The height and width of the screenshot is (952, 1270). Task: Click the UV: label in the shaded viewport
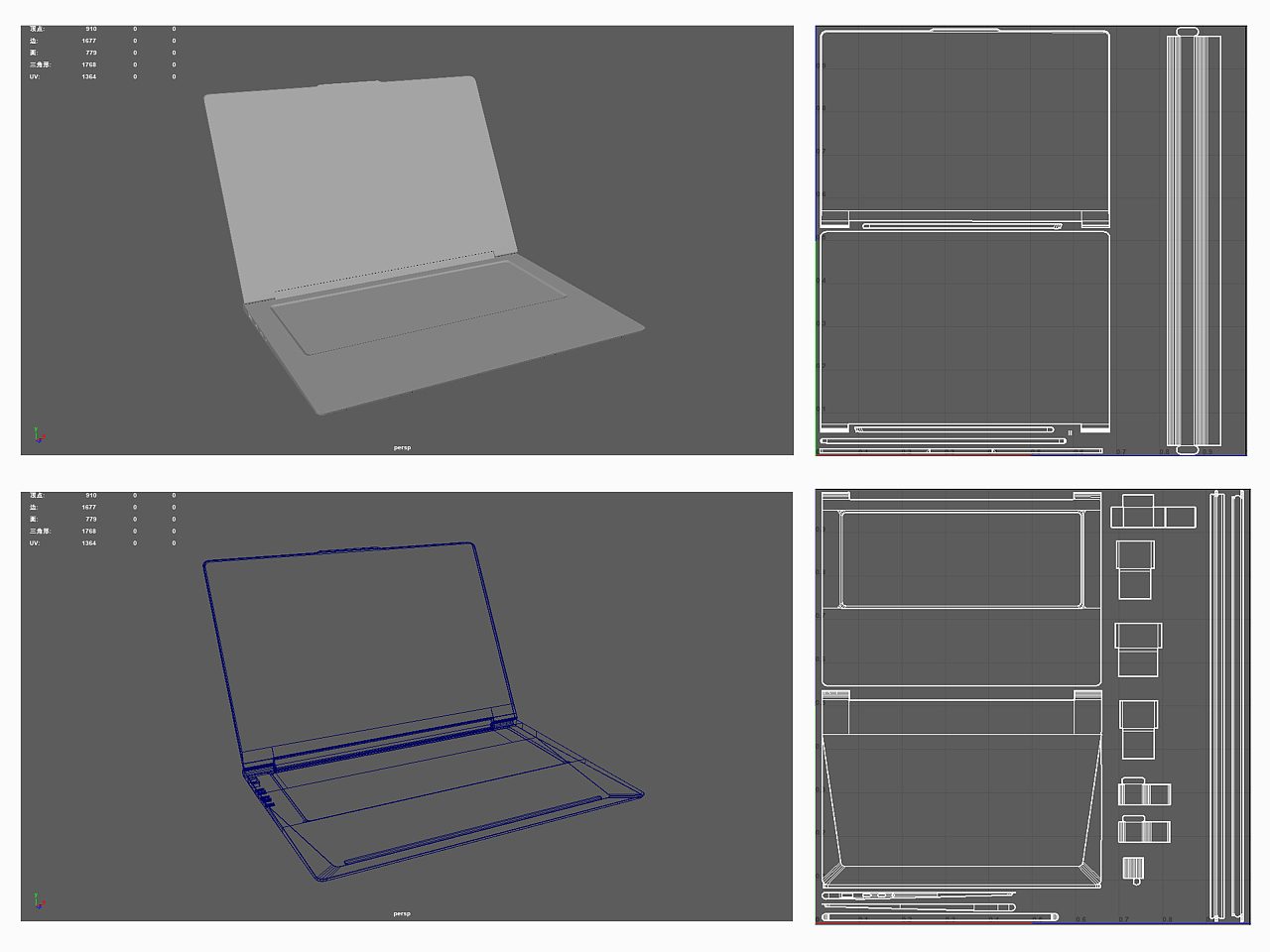click(x=35, y=76)
